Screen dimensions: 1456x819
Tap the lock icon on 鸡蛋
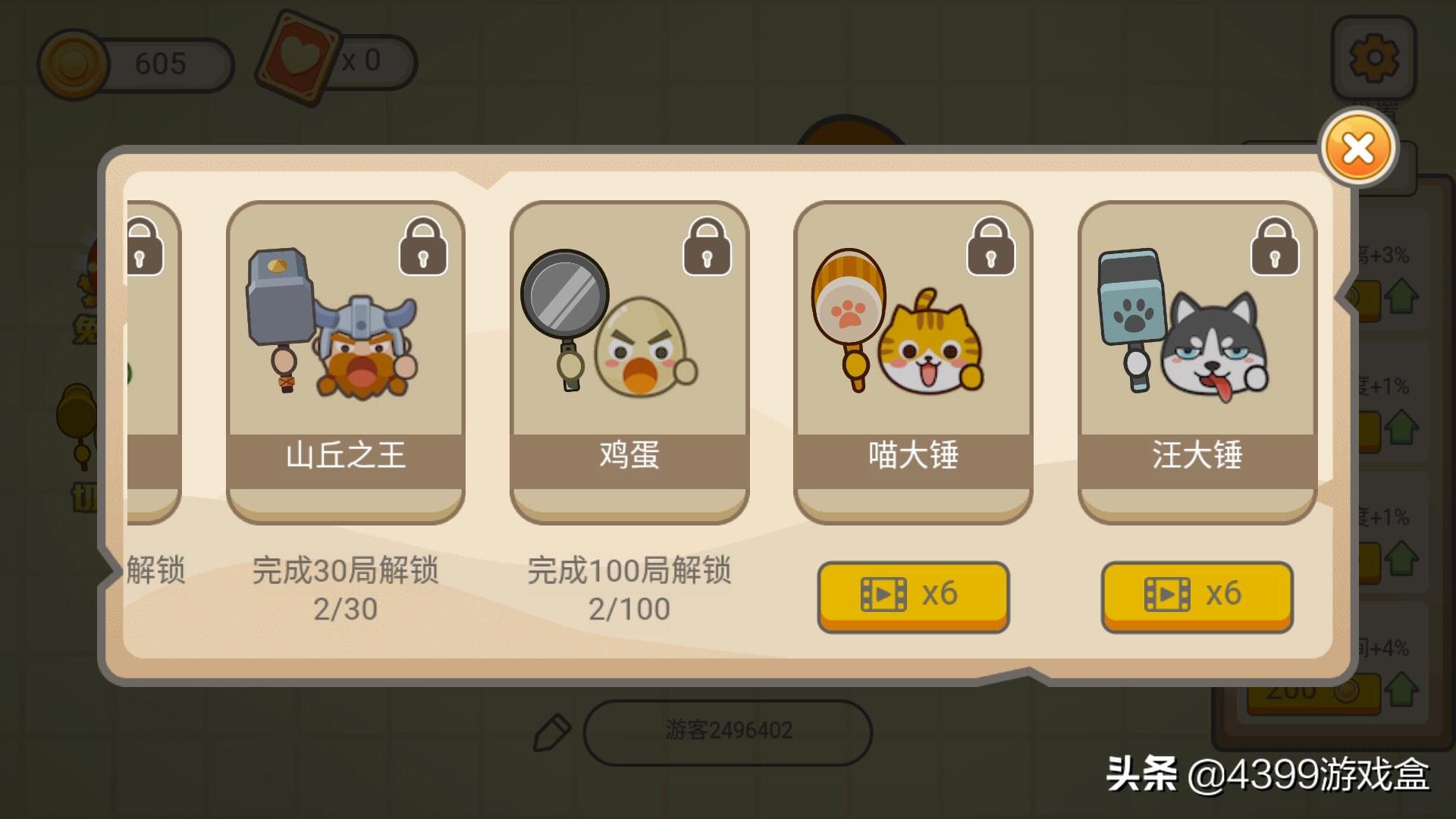[x=707, y=246]
